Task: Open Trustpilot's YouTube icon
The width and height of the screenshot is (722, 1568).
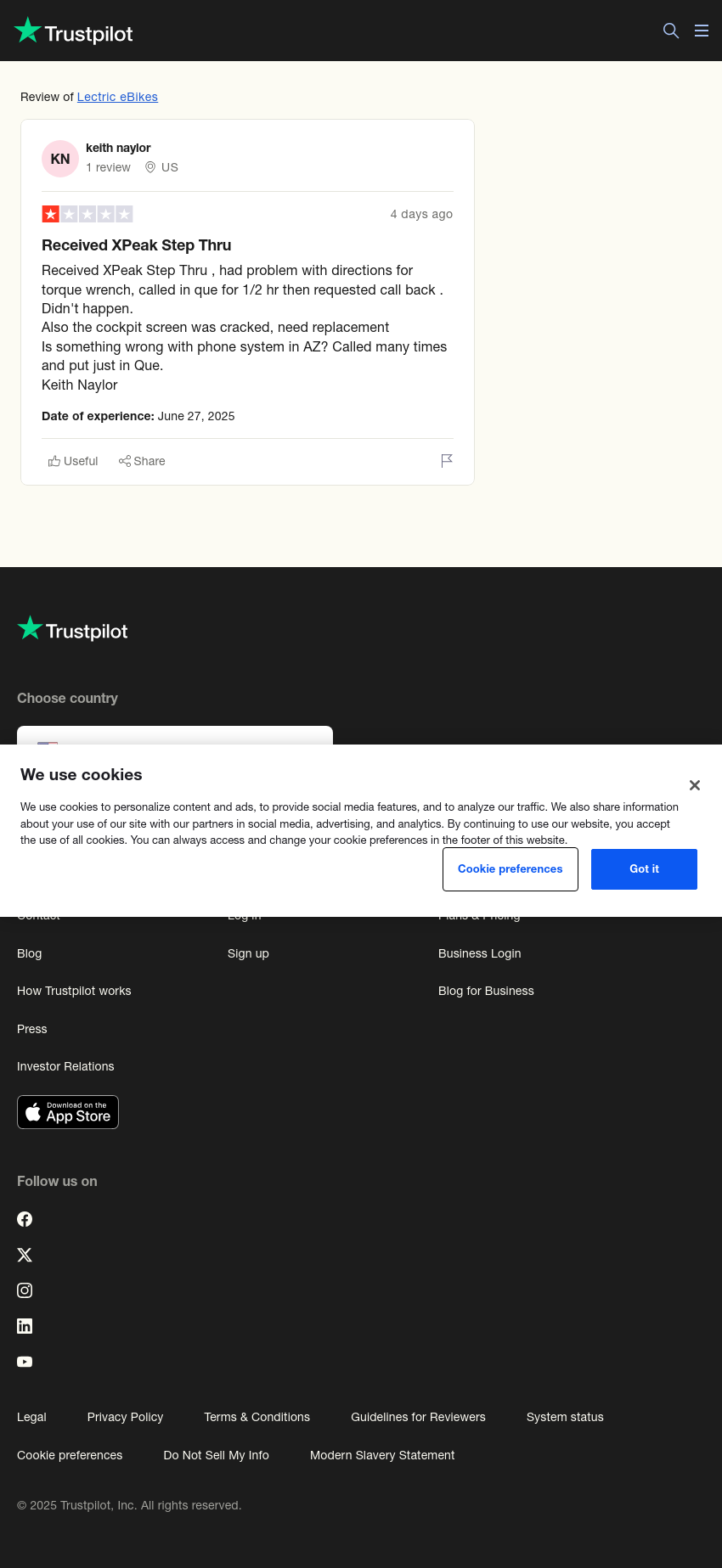Action: 25,1362
